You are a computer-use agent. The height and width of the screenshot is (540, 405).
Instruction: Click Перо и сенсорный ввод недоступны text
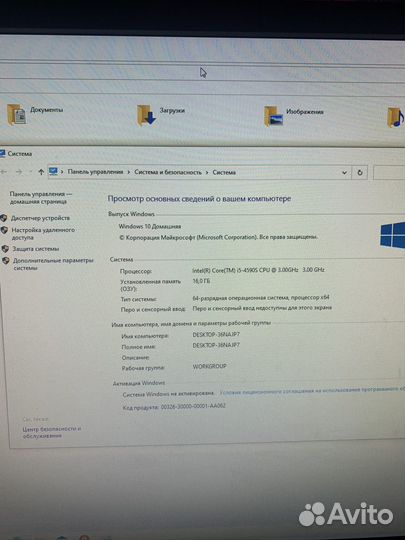[x=262, y=308]
